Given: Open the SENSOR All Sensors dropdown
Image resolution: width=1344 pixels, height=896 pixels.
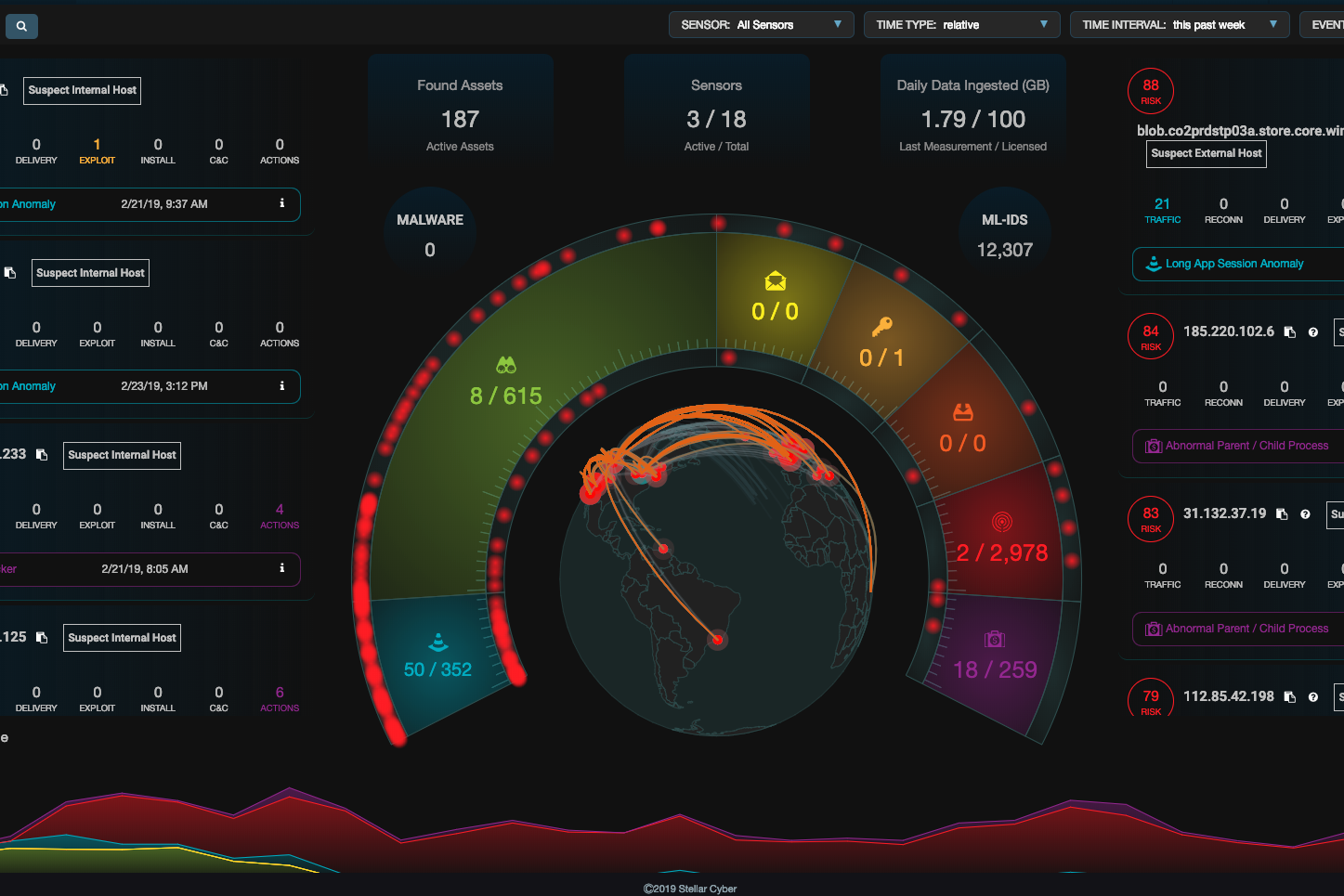Looking at the screenshot, I should [761, 25].
